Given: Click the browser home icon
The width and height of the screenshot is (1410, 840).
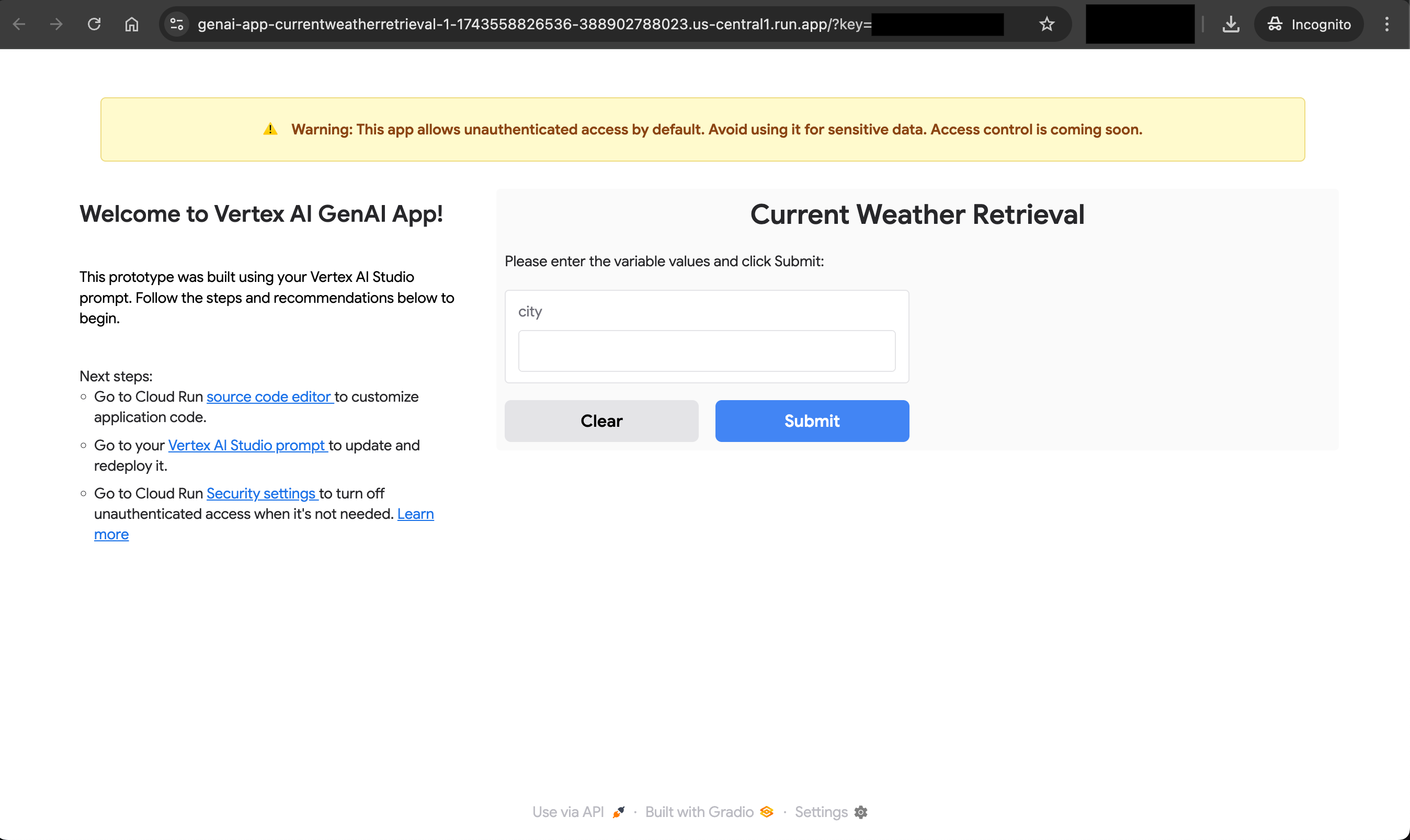Looking at the screenshot, I should [x=132, y=24].
